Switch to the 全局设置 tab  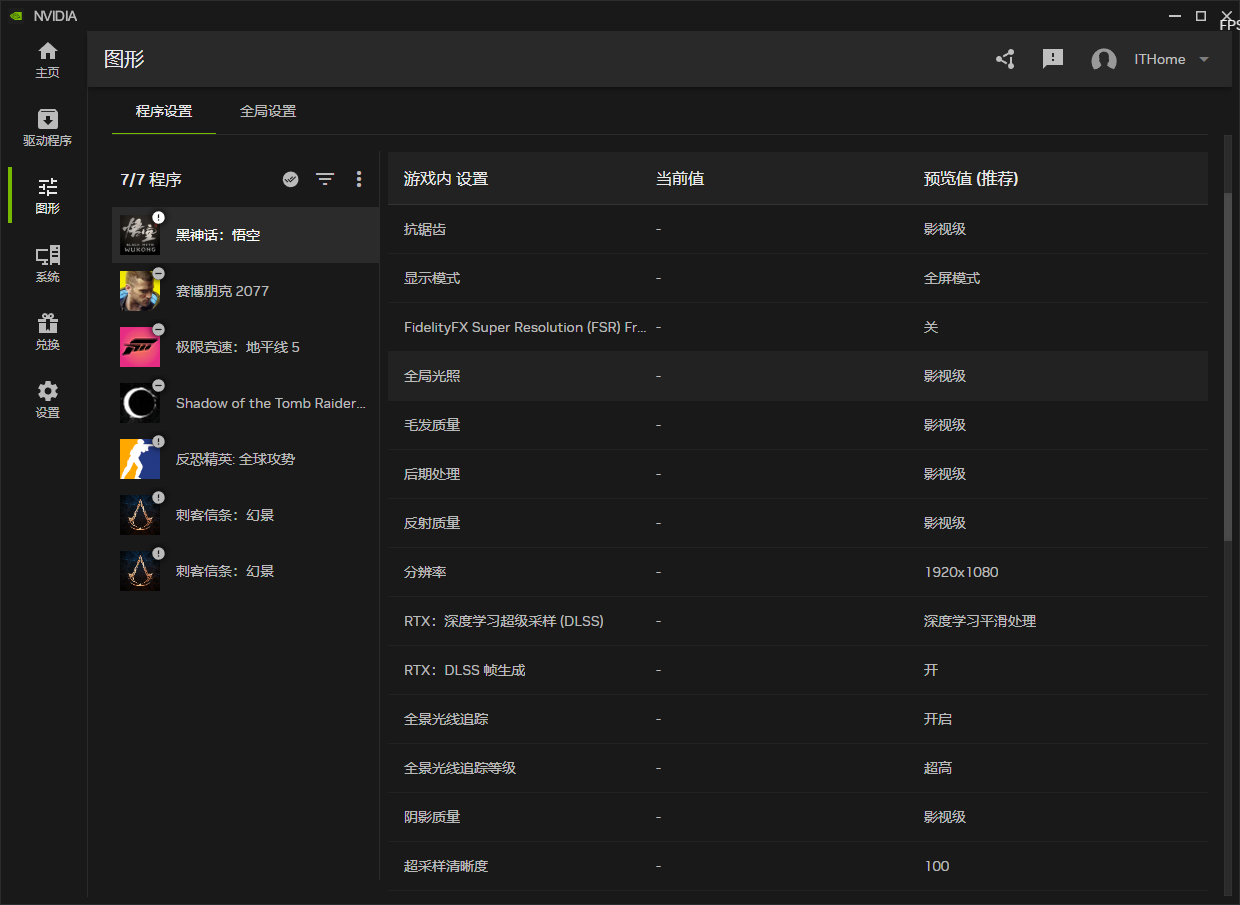[x=267, y=111]
